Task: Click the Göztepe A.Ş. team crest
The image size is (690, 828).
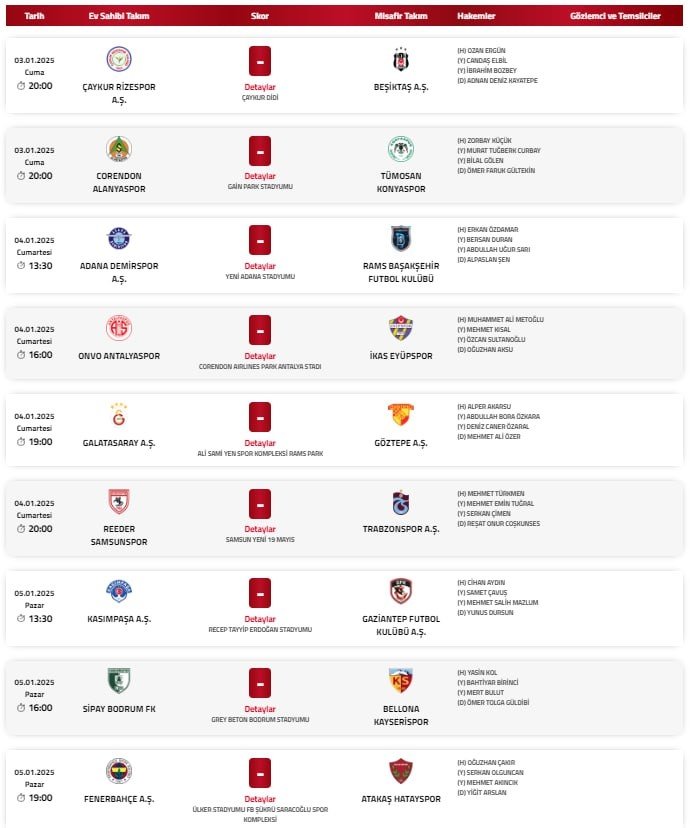Action: tap(400, 414)
